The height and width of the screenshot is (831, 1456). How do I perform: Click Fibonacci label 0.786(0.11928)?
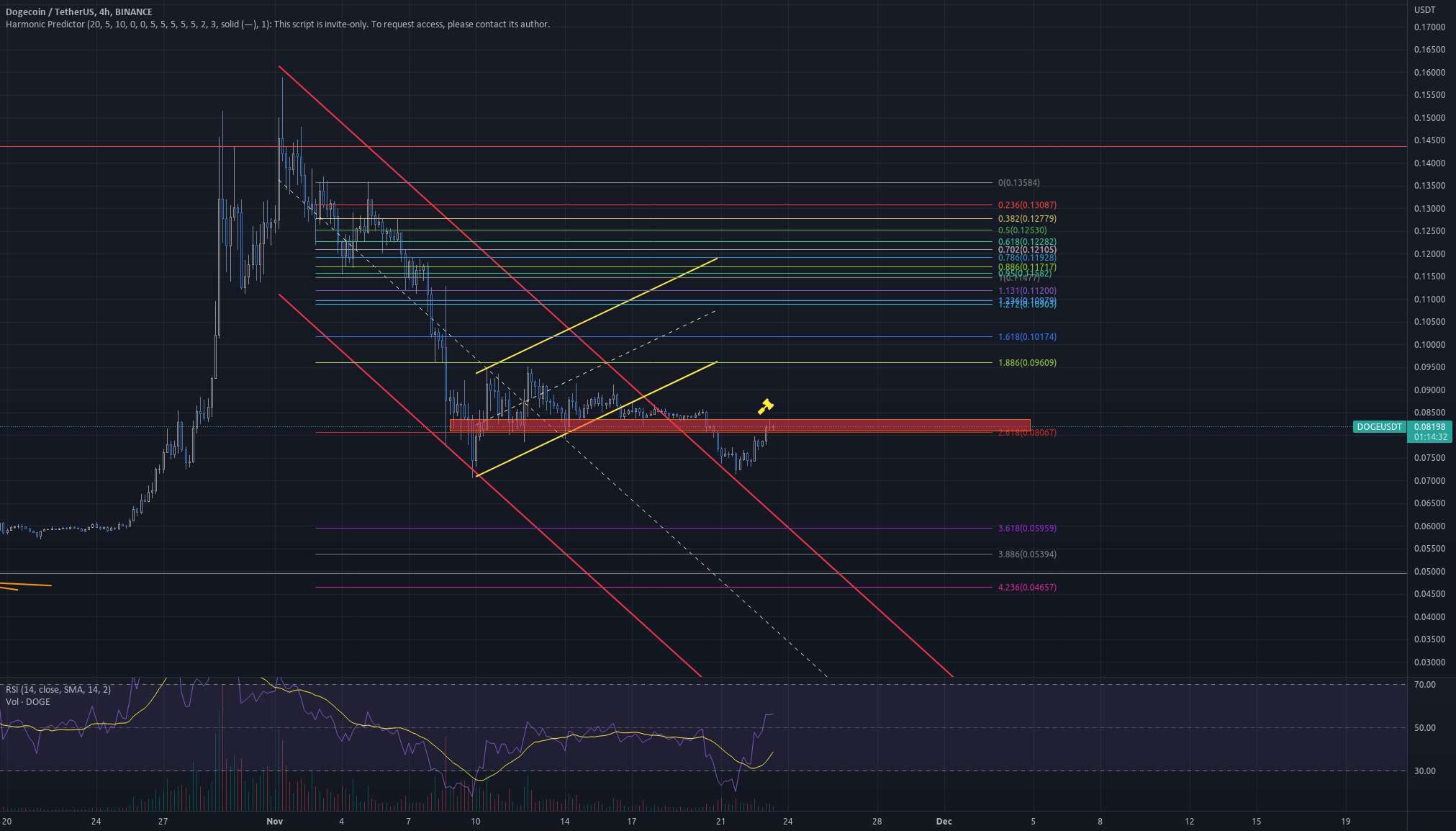point(1027,258)
